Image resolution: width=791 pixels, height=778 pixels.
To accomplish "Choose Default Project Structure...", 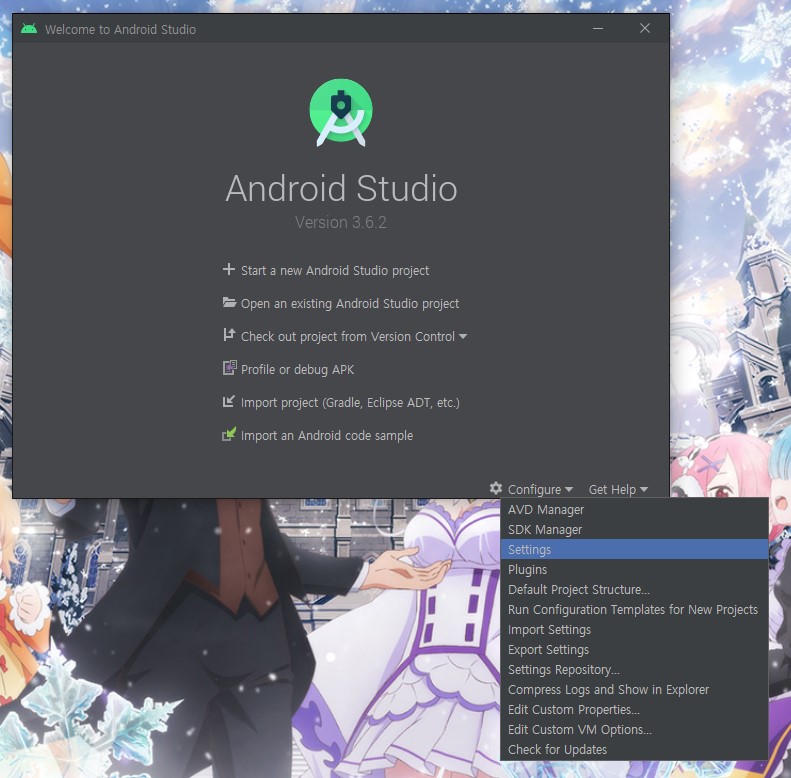I will (634, 590).
